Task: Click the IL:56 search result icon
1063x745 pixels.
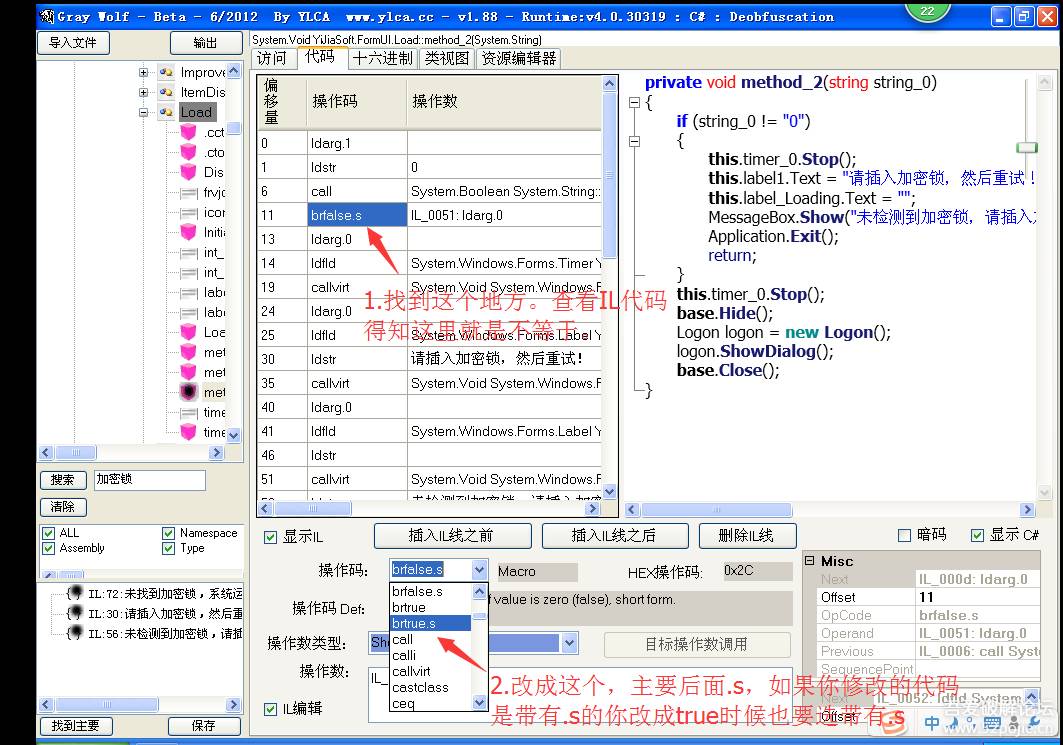Action: pos(74,634)
